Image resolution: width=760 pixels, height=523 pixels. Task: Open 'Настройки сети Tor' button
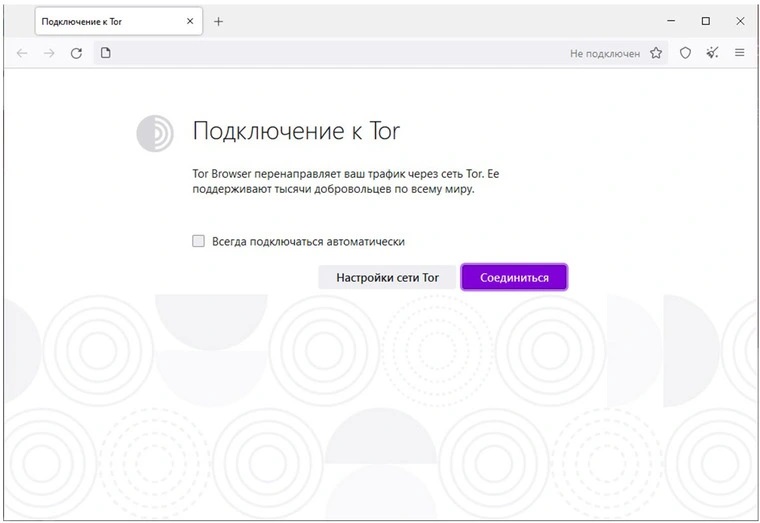click(387, 278)
